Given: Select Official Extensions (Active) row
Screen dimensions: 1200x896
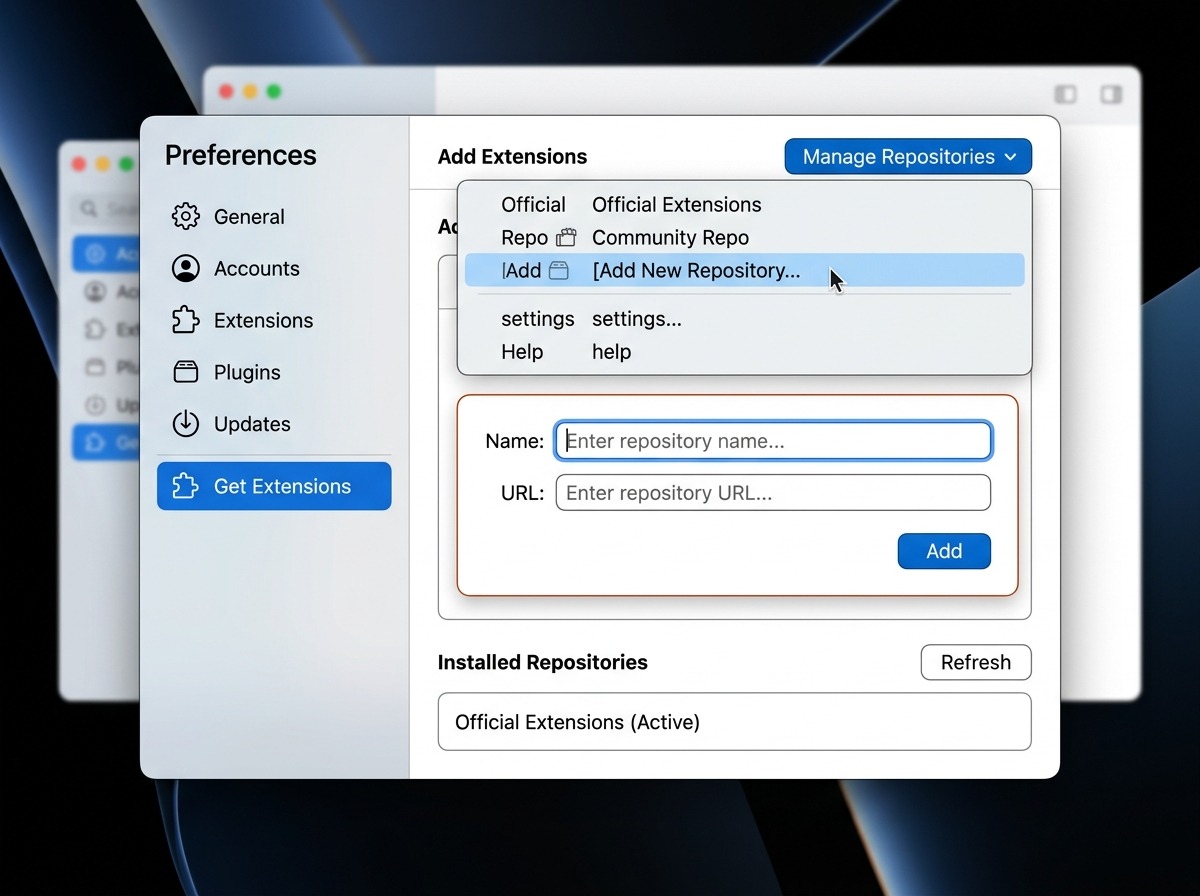Looking at the screenshot, I should pyautogui.click(x=734, y=722).
